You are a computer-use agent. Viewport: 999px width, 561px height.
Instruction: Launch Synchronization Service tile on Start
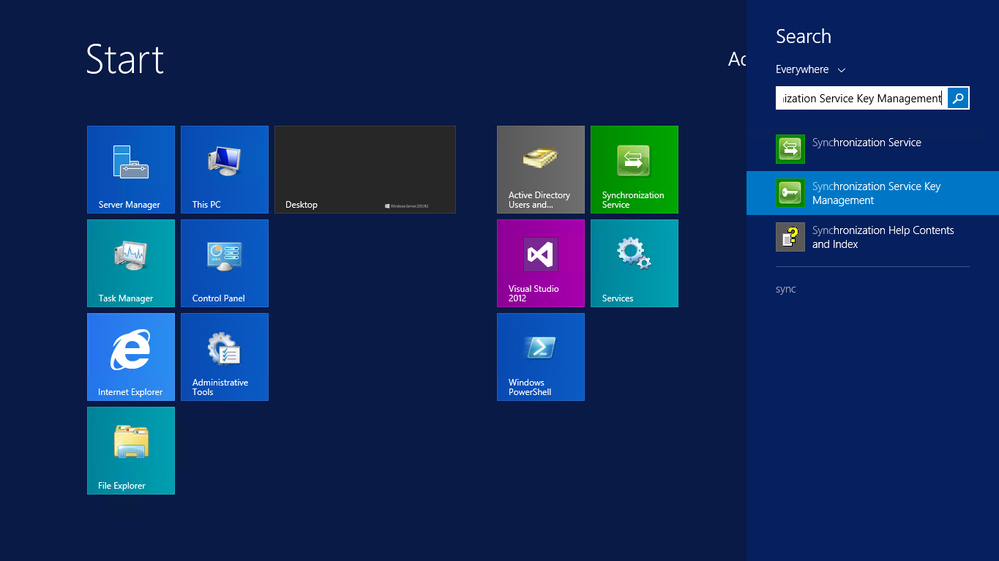pos(634,169)
